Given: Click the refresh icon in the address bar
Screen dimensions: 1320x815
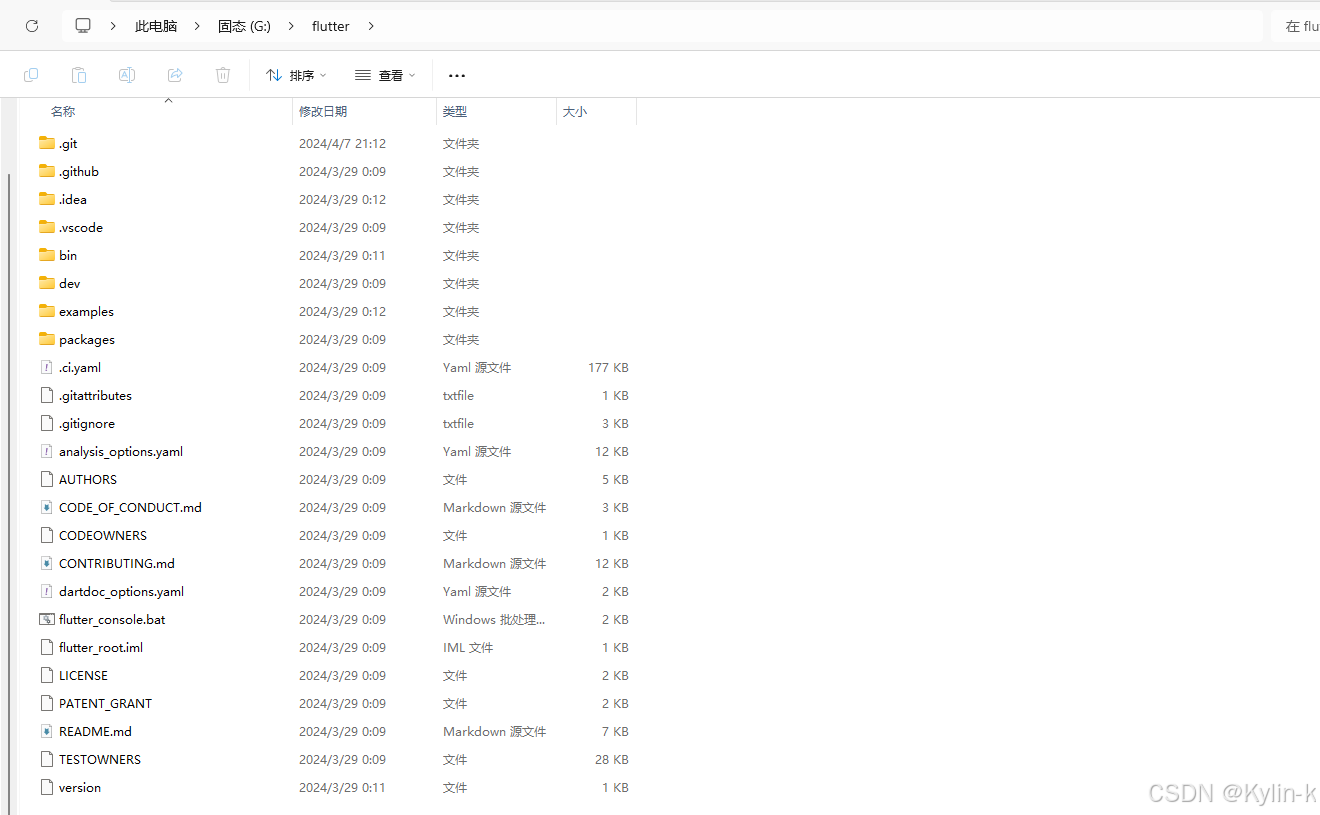Looking at the screenshot, I should 32,26.
